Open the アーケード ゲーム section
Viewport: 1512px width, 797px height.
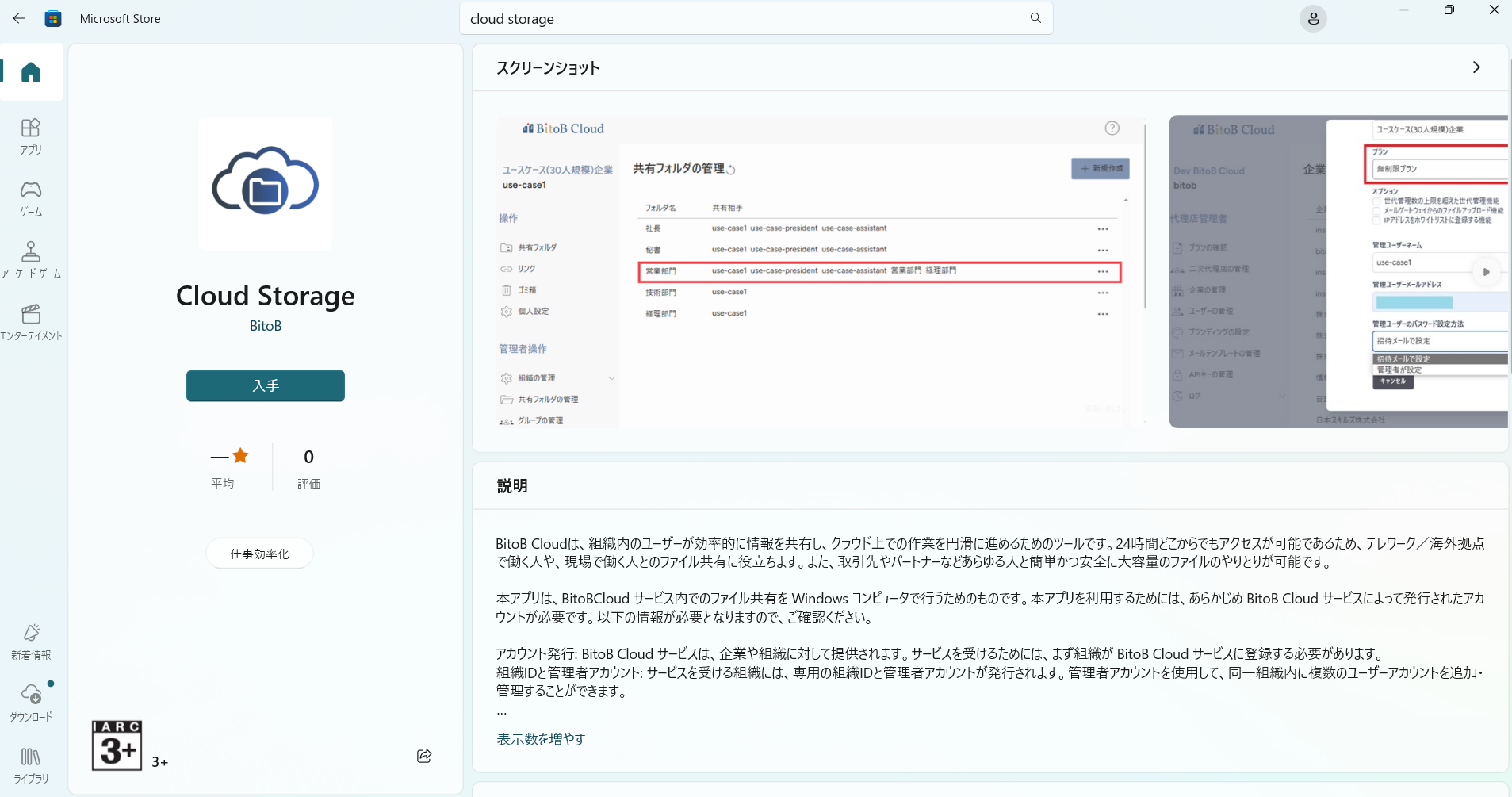pyautogui.click(x=31, y=260)
